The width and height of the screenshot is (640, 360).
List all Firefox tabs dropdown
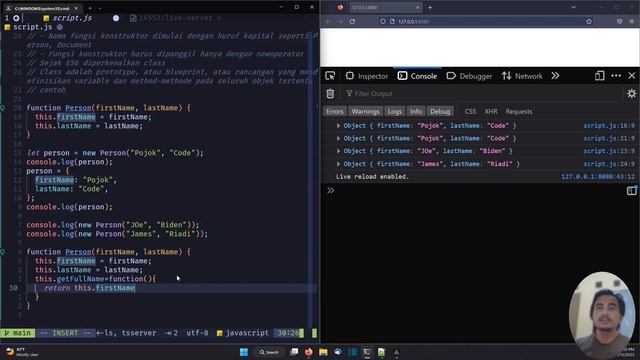click(573, 7)
